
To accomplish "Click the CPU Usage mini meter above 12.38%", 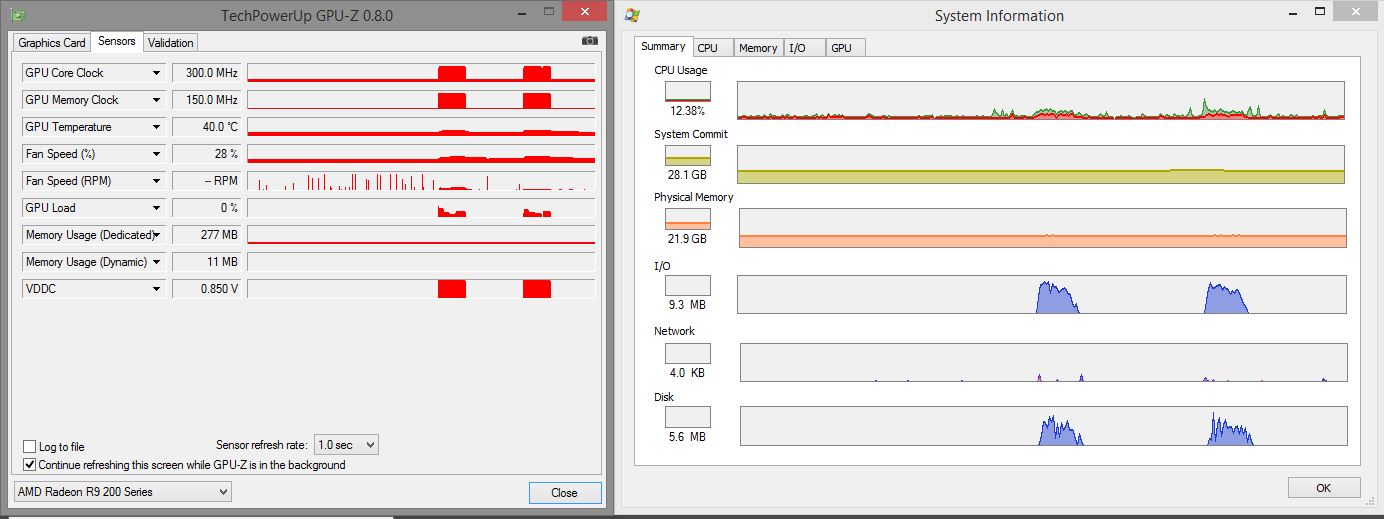I will click(x=688, y=92).
